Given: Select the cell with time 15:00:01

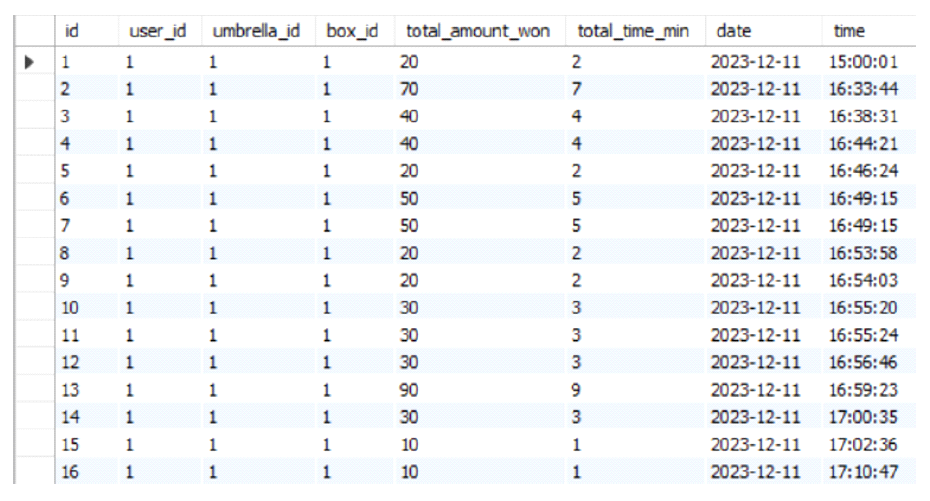Looking at the screenshot, I should (856, 61).
